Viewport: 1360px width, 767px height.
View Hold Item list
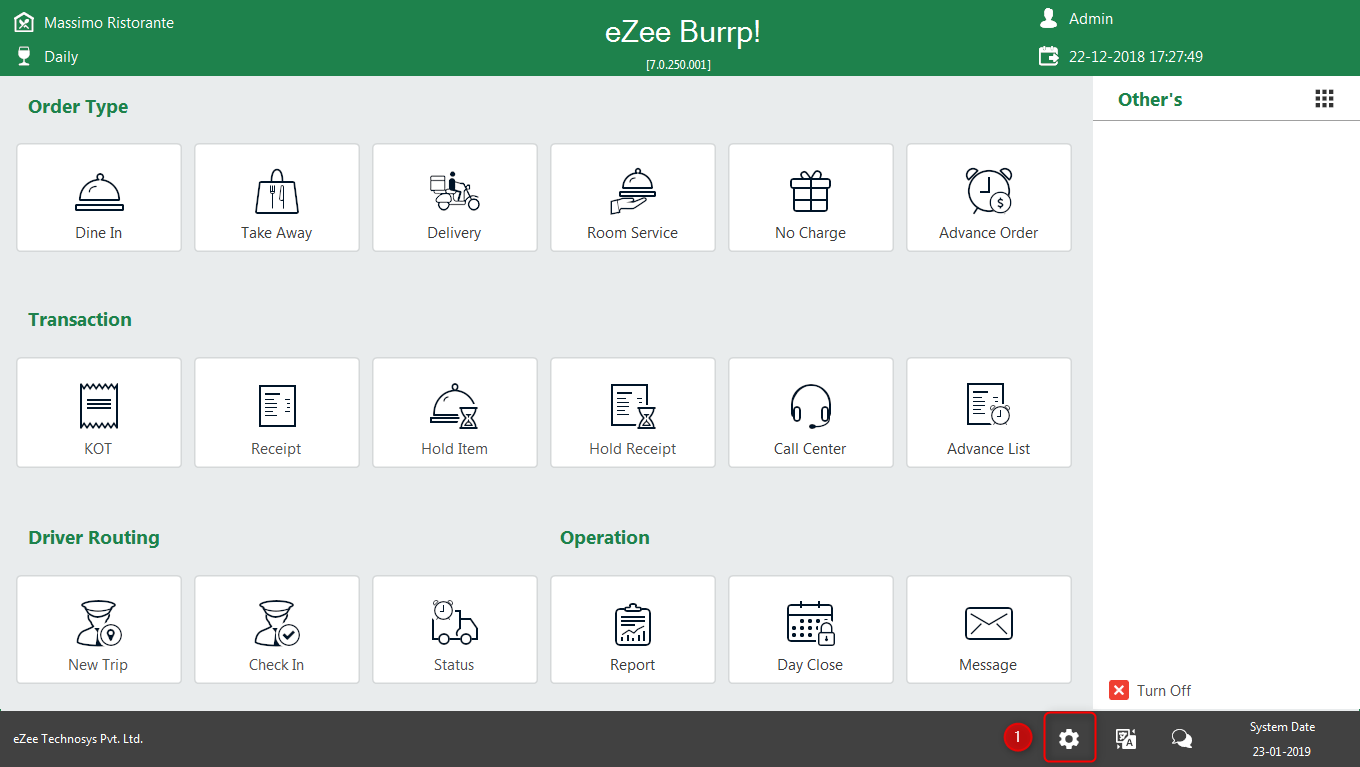[455, 412]
